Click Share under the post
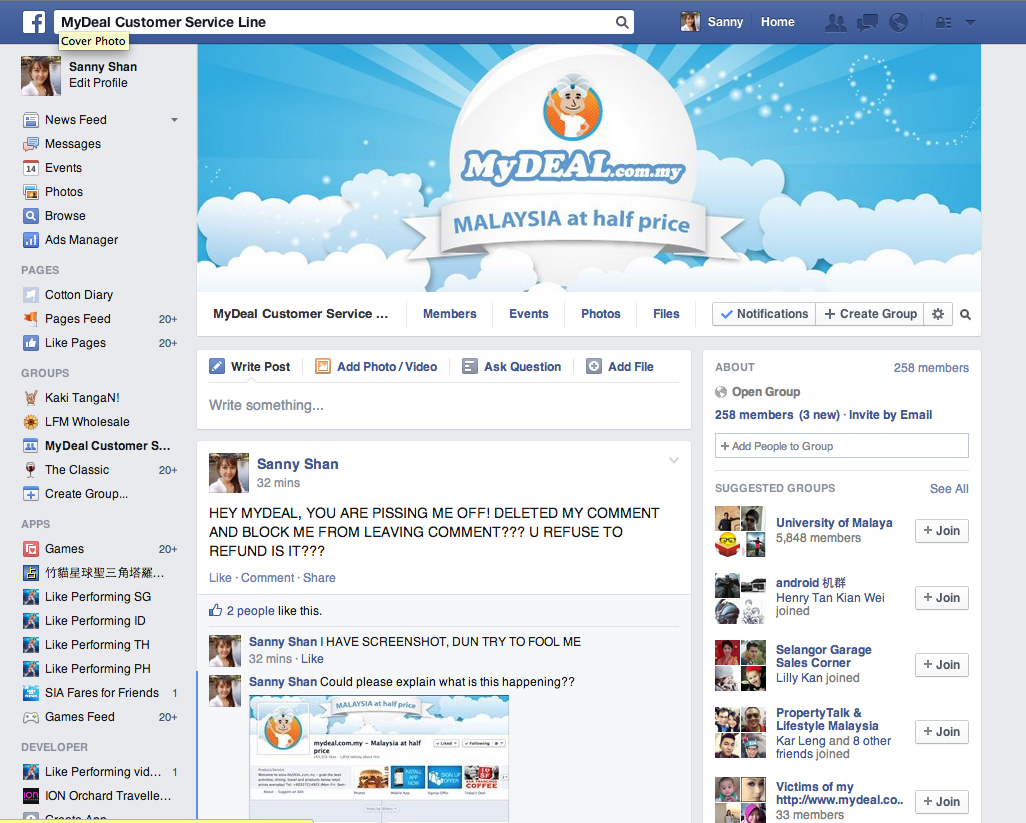 click(x=319, y=578)
